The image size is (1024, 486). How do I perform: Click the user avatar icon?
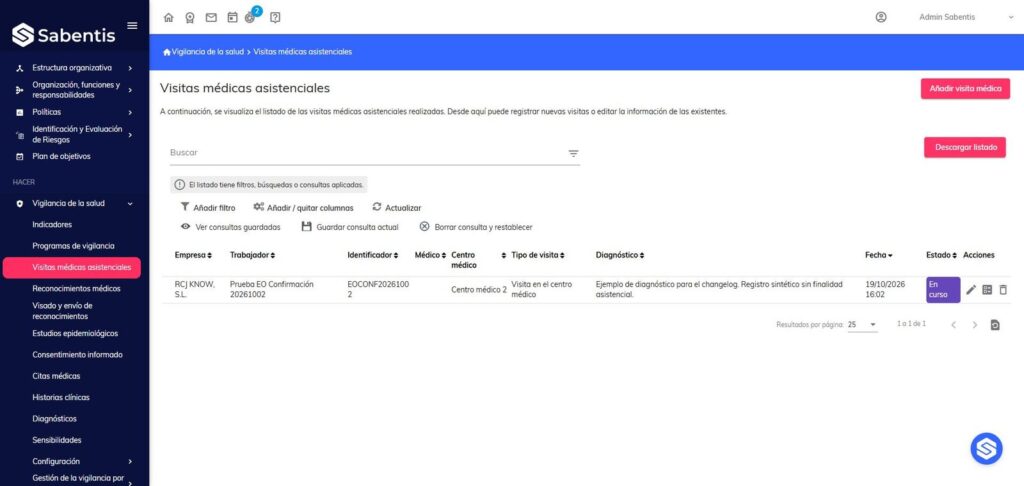coord(881,18)
